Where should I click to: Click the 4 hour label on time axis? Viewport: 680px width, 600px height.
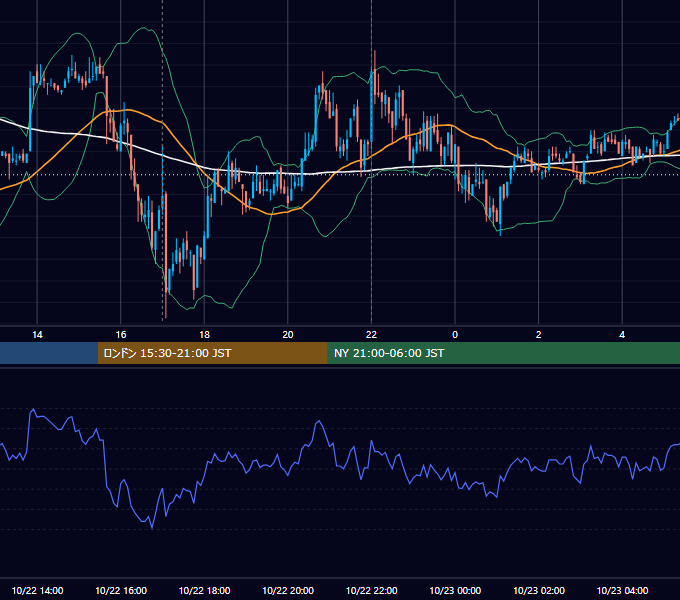(x=622, y=335)
